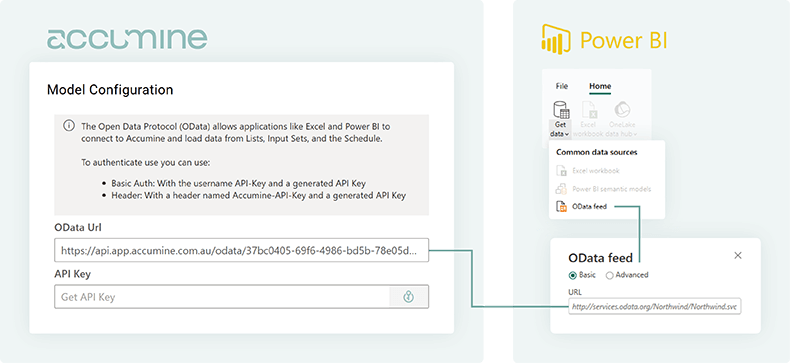Image resolution: width=790 pixels, height=363 pixels.
Task: Click the OData feed list icon
Action: click(x=561, y=206)
